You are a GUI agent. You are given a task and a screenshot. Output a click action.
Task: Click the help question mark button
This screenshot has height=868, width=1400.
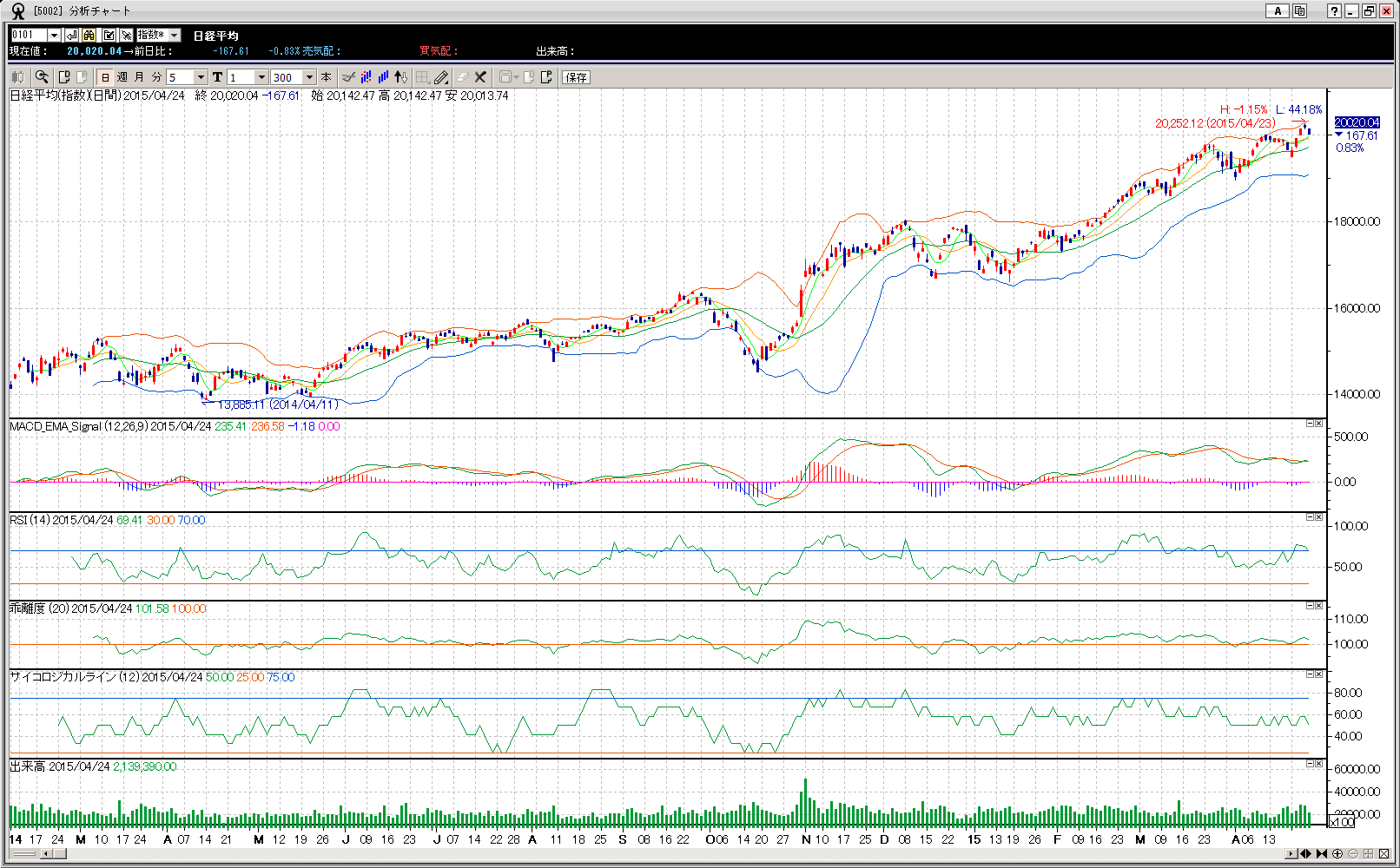(1334, 10)
